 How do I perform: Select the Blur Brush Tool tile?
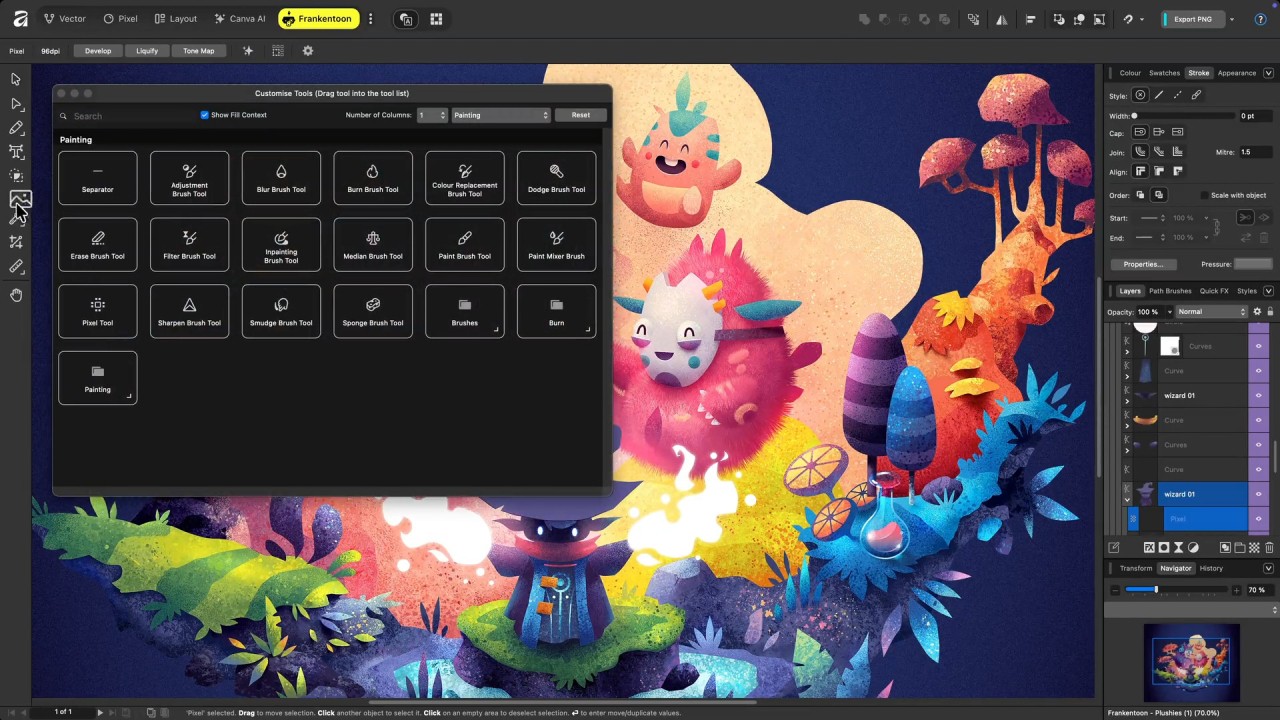tap(281, 178)
